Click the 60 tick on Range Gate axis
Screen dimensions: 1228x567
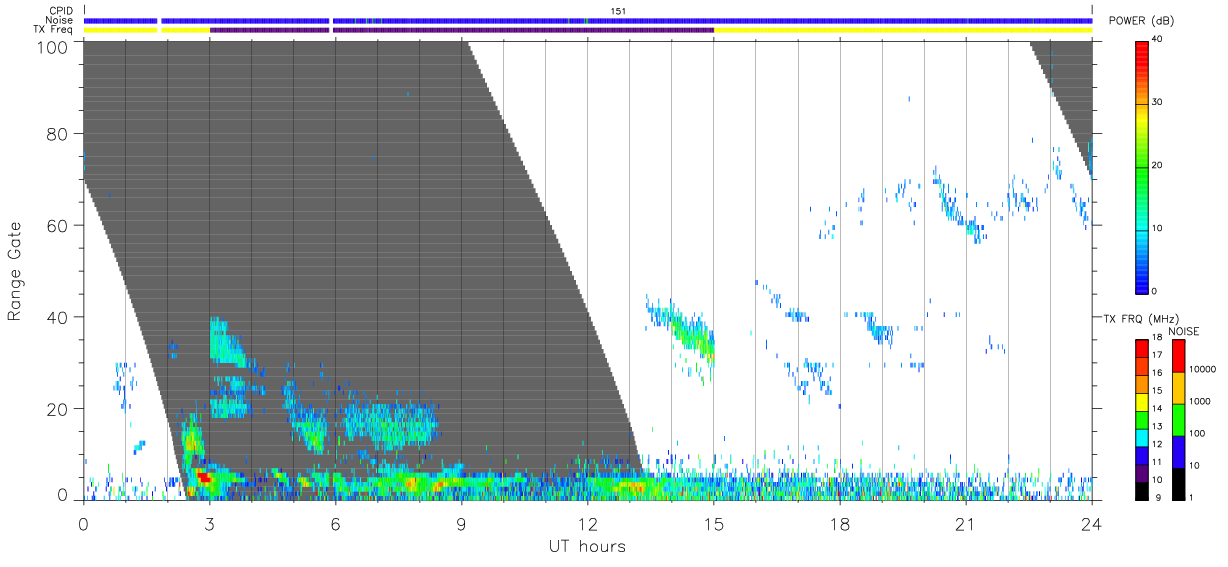(x=58, y=225)
